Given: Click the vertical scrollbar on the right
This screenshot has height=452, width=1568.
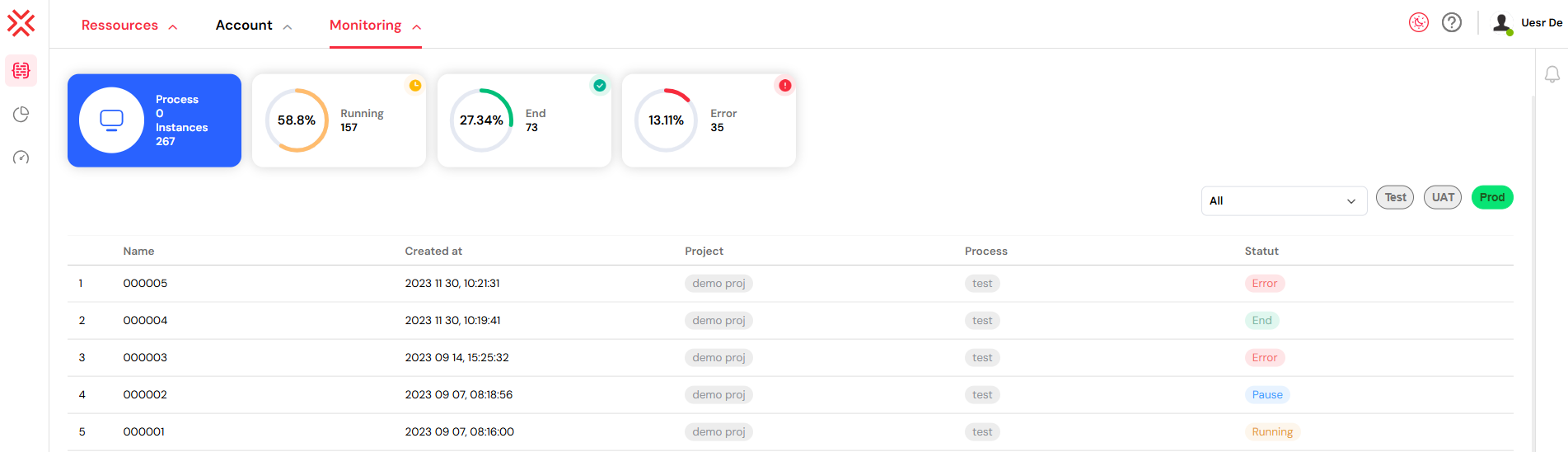Looking at the screenshot, I should pos(1533,272).
